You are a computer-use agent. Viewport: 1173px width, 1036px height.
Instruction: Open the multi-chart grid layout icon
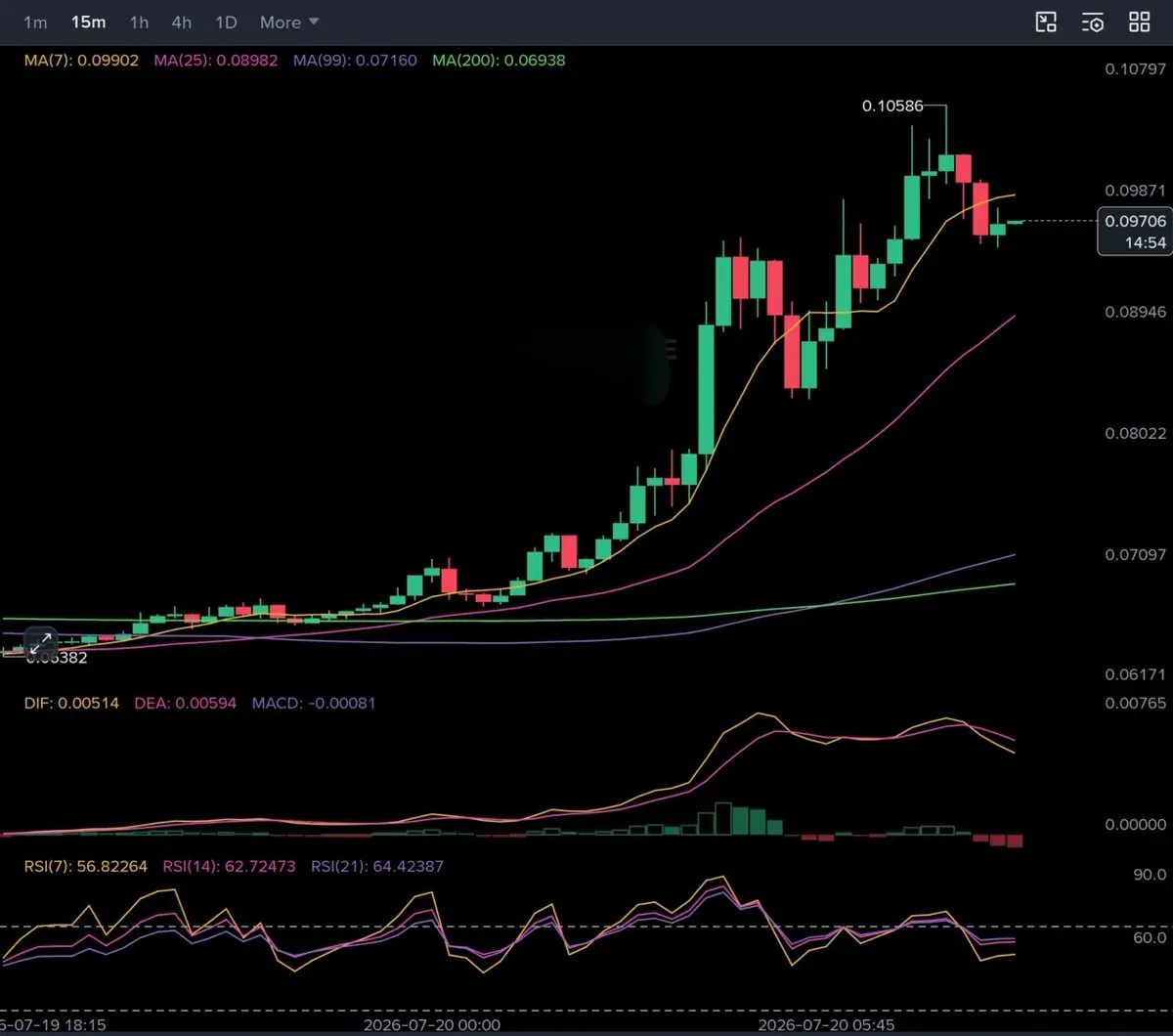(x=1140, y=22)
